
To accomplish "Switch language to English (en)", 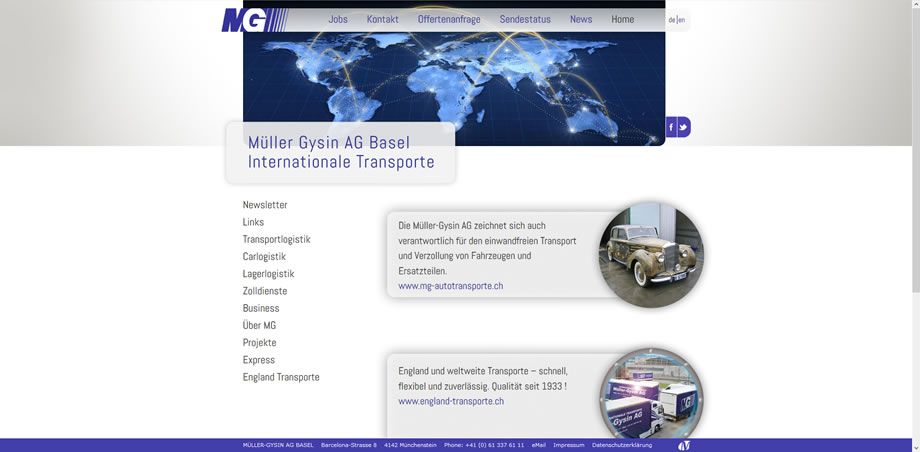I will point(682,20).
